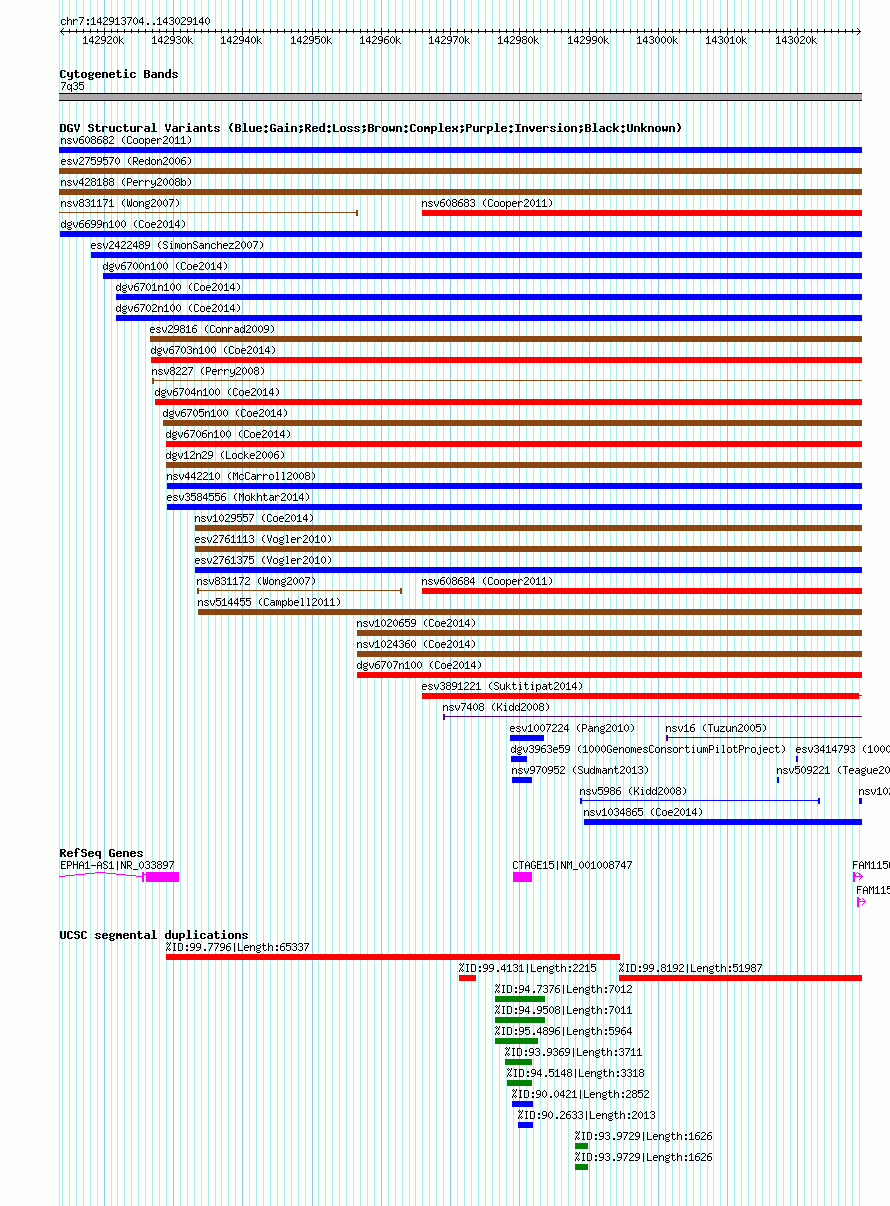This screenshot has height=1206, width=890.
Task: Select the Cytogenetic Bands track title
Action: 119,74
